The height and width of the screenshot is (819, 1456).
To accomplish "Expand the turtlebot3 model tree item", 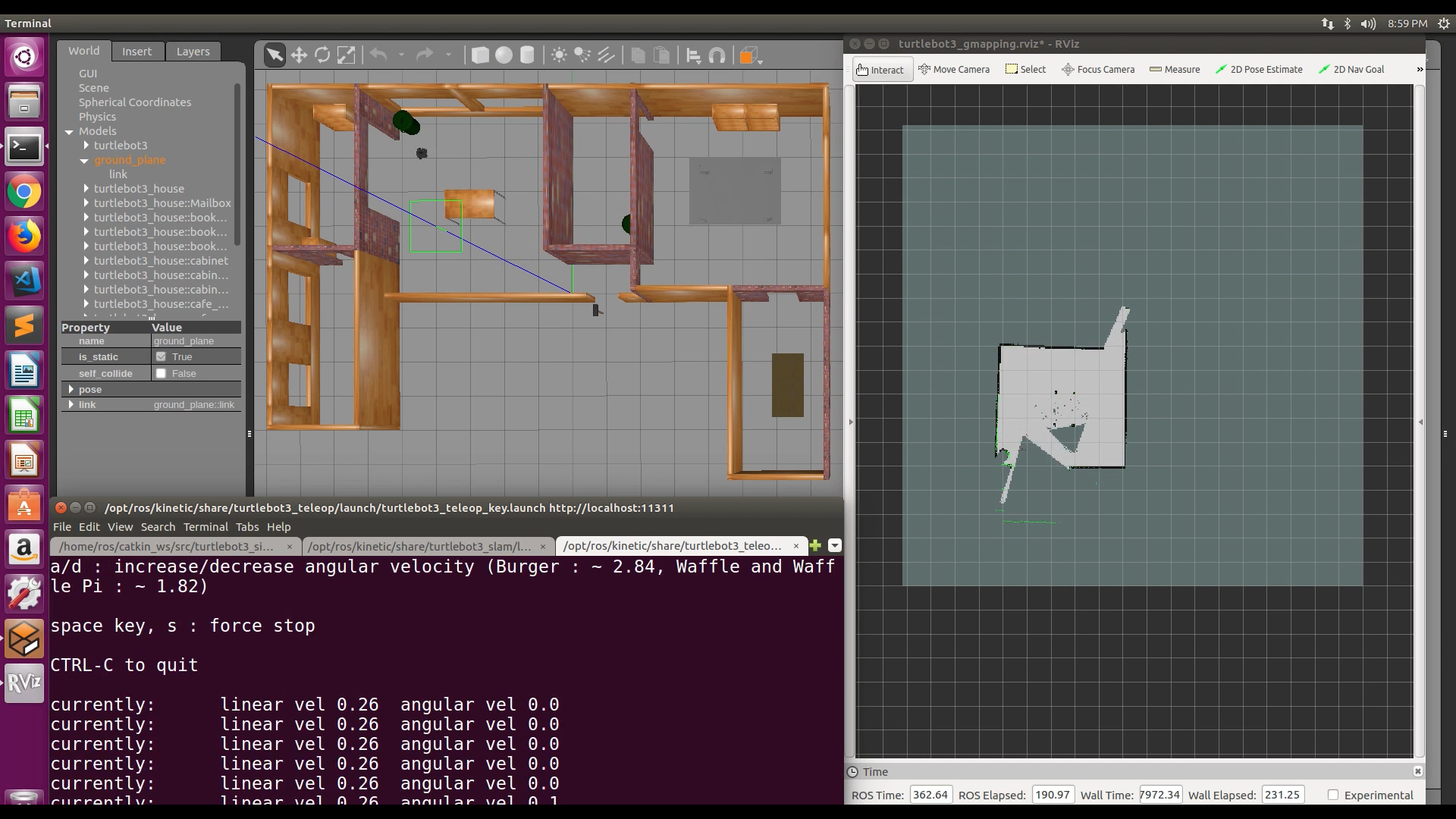I will pos(86,145).
